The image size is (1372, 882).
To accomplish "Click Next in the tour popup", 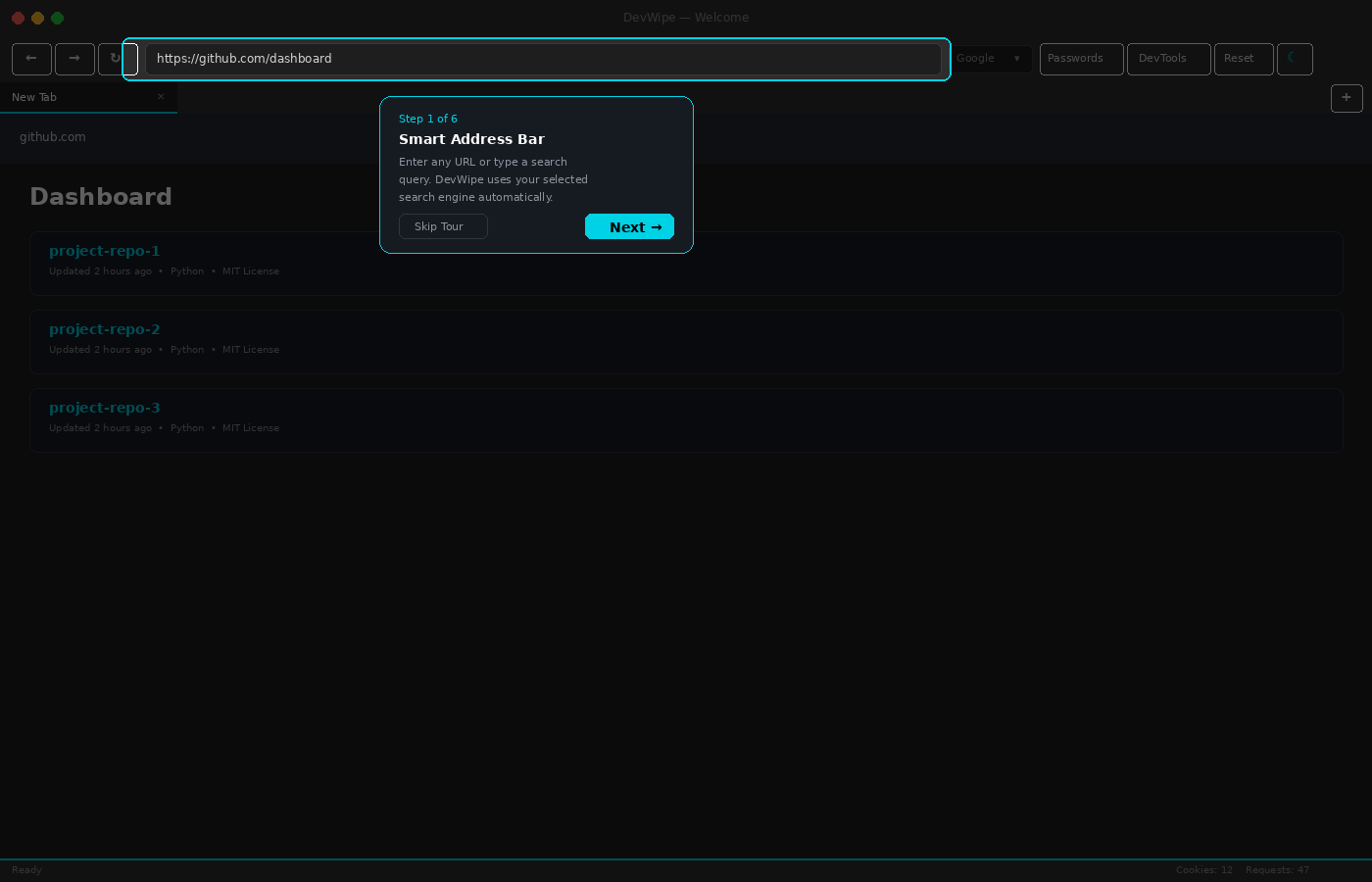I will tap(629, 227).
